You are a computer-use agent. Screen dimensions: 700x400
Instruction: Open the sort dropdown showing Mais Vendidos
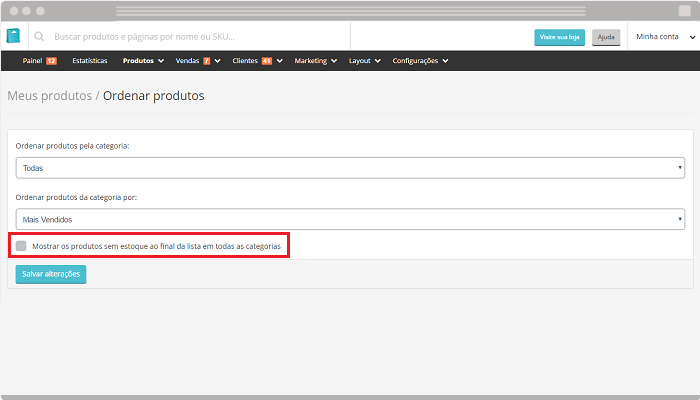coord(350,219)
